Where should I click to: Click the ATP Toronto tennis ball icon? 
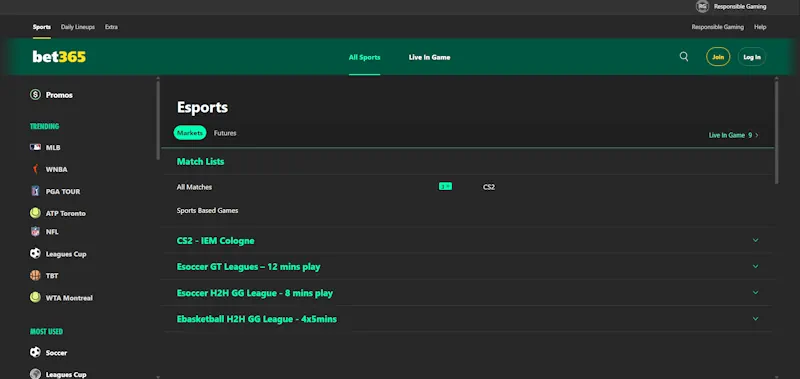click(x=35, y=213)
